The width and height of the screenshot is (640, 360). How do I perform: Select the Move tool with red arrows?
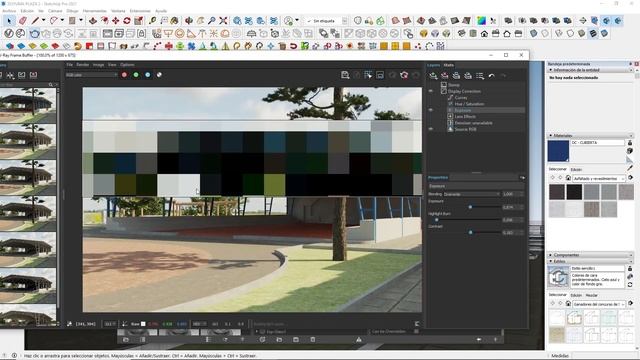point(116,20)
